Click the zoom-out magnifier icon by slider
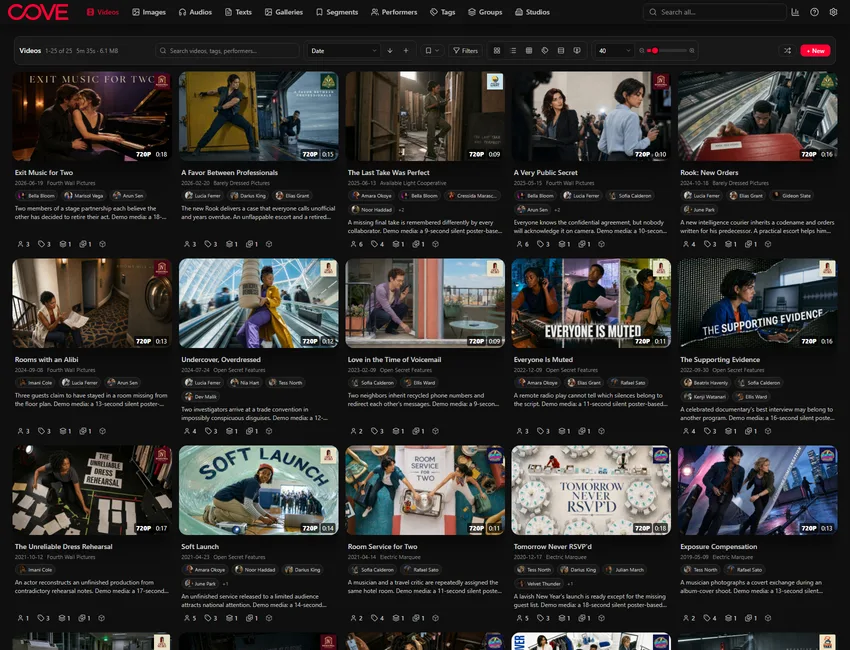Viewport: 850px width, 650px height. point(642,50)
